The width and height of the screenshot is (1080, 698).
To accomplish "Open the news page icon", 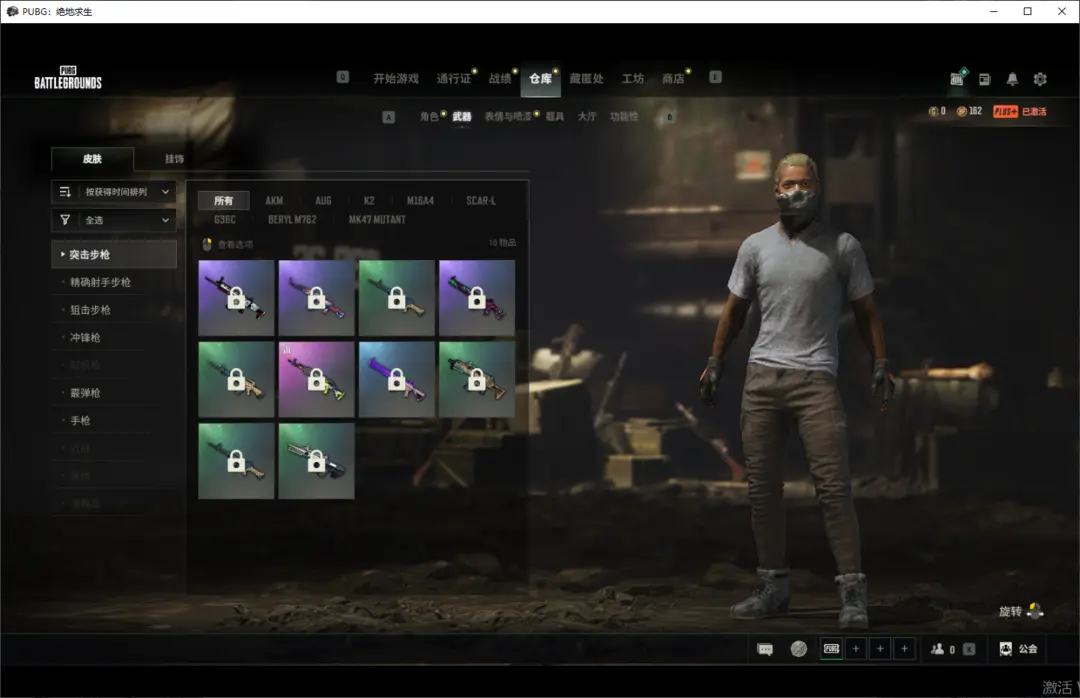I will pos(985,79).
